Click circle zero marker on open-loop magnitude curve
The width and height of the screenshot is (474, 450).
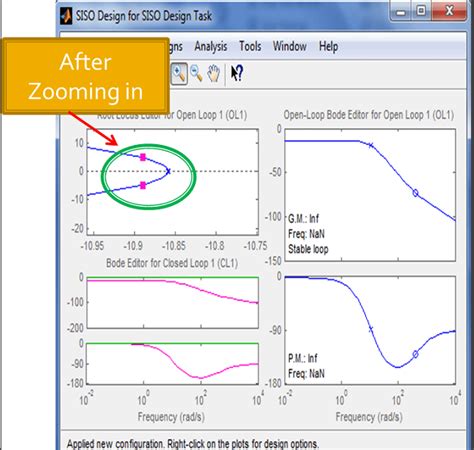(x=415, y=193)
